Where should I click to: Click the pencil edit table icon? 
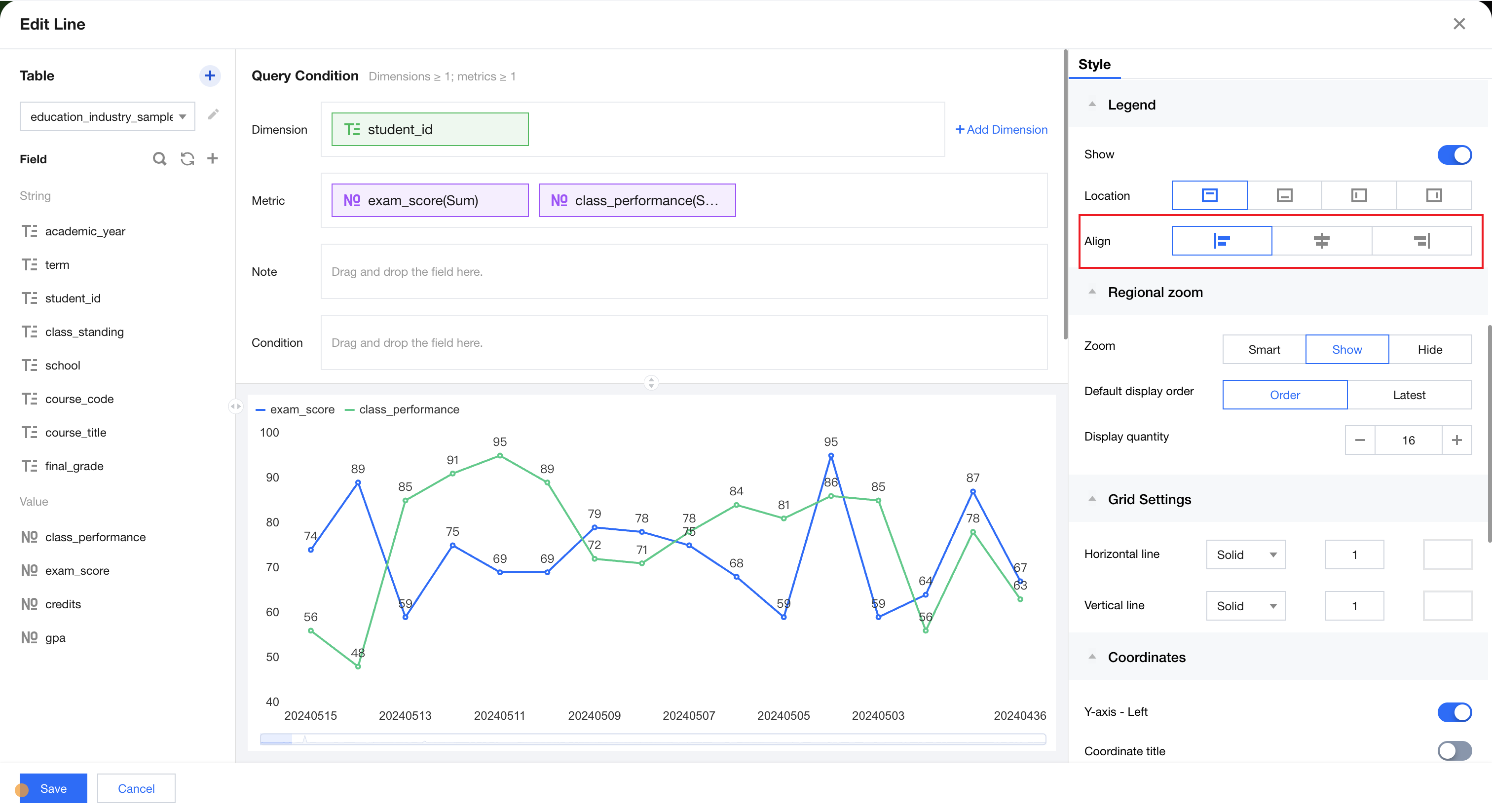(213, 114)
